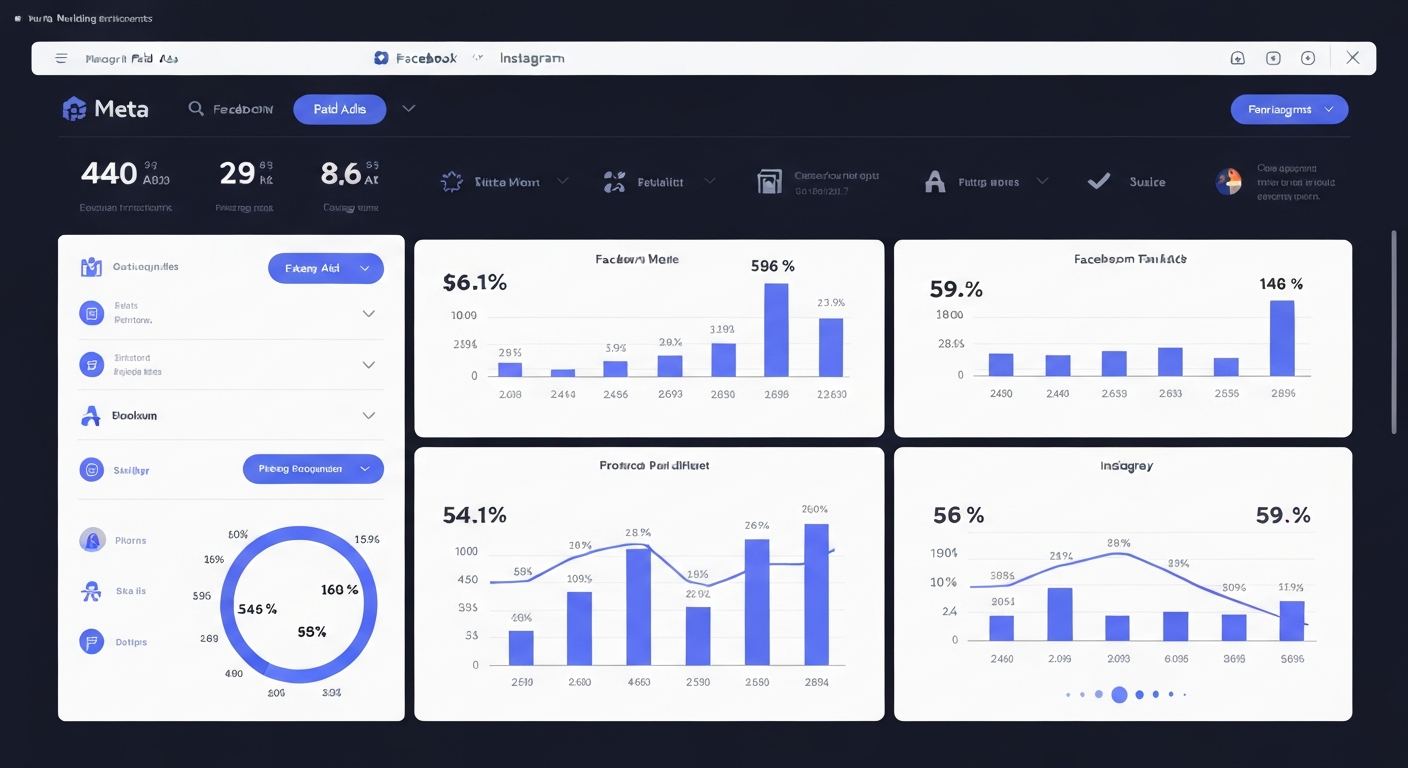Click the tall bar under the 146 % label

[x=1282, y=338]
